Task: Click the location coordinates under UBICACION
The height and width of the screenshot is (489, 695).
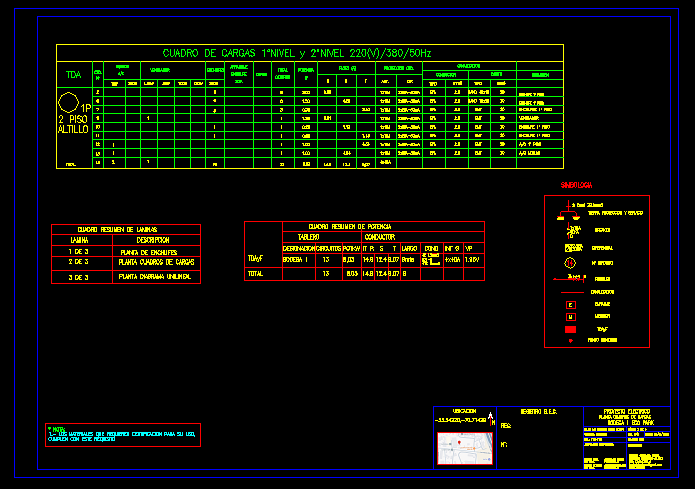Action: pos(461,420)
